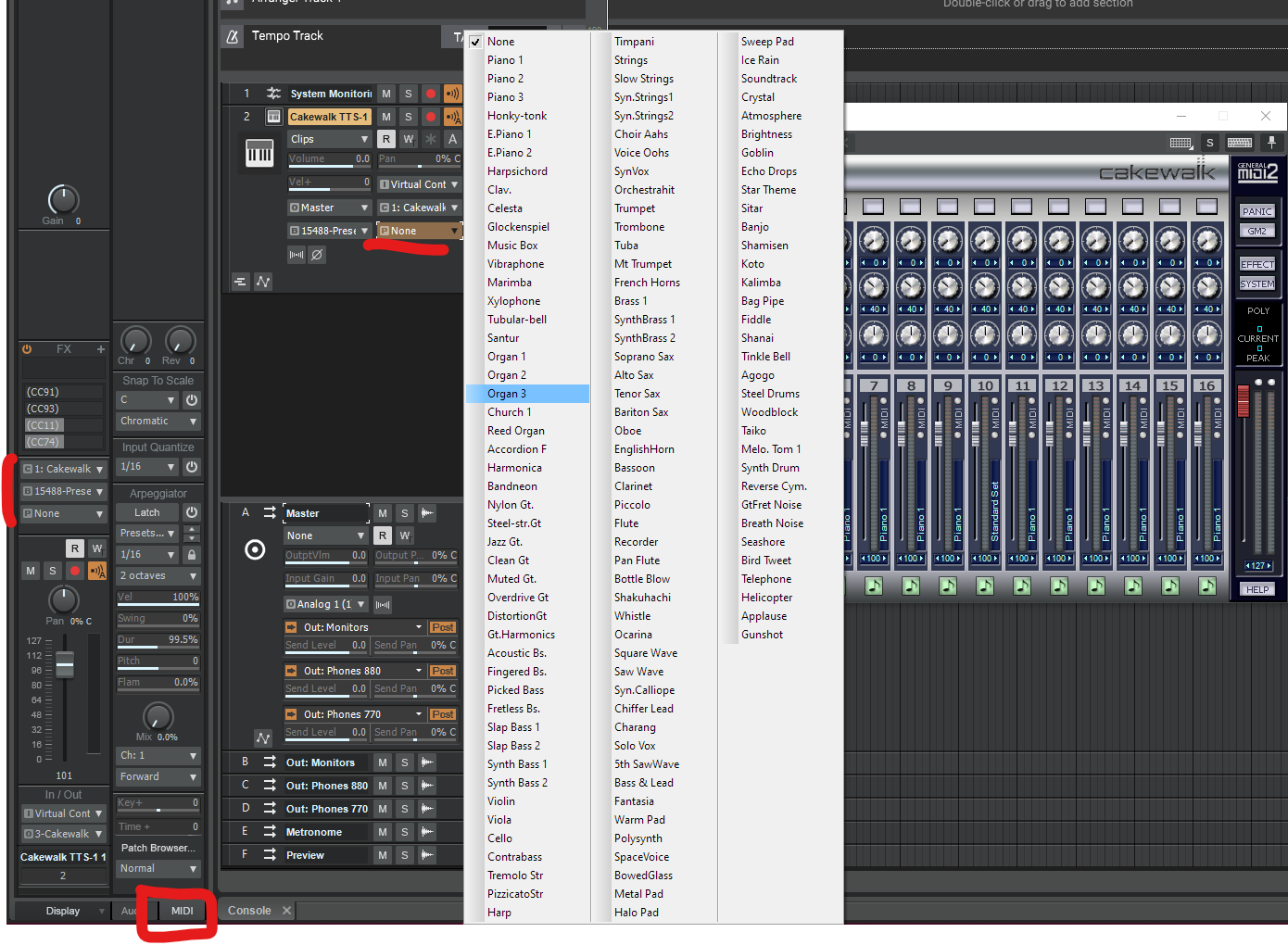Toggle Write automation on Cakewalk TTS-1 track
1288x945 pixels.
click(409, 139)
